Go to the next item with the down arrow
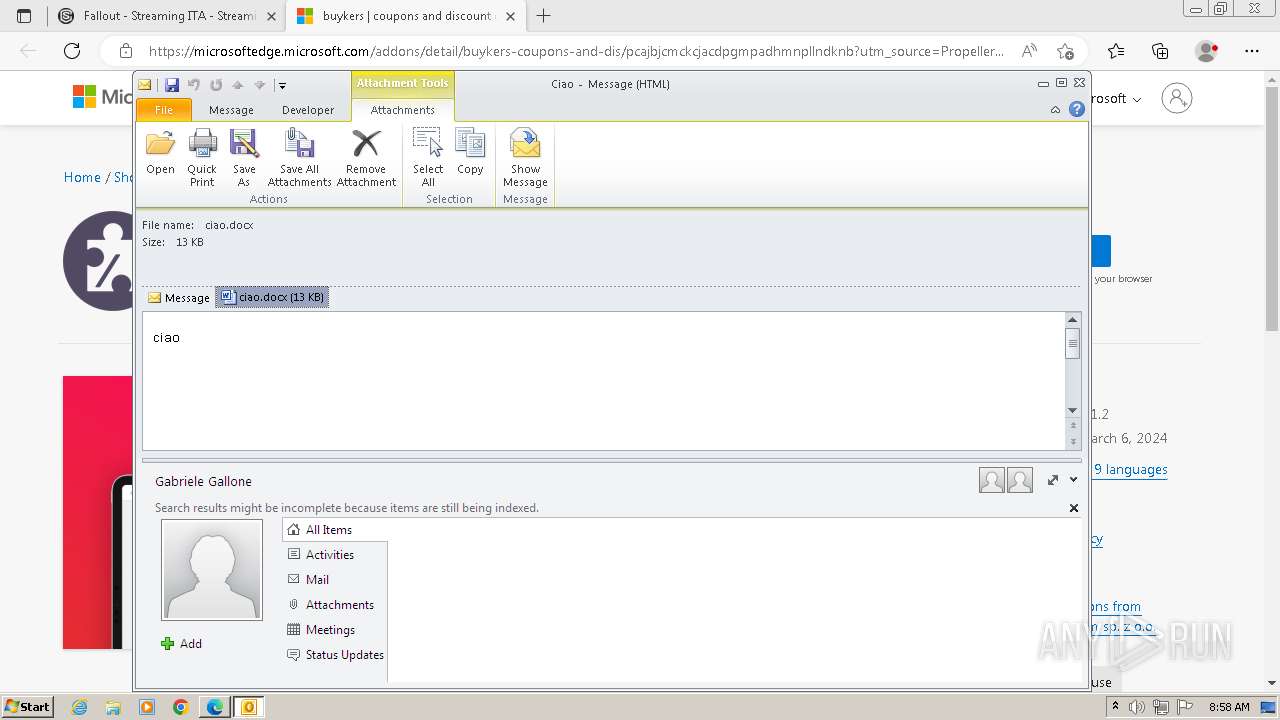 [260, 85]
